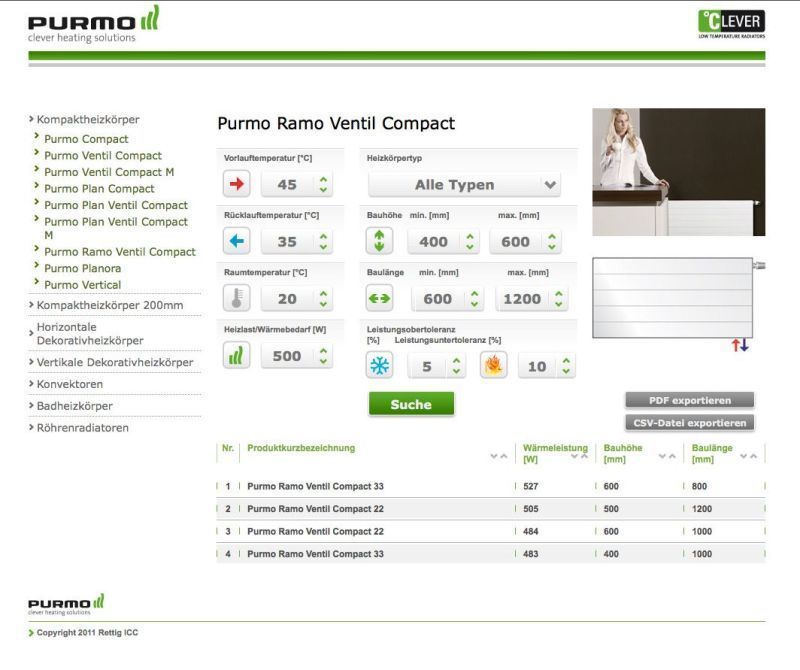The height and width of the screenshot is (670, 800).
Task: Open the Purmo Ramo Ventil Compact link
Action: (x=120, y=252)
